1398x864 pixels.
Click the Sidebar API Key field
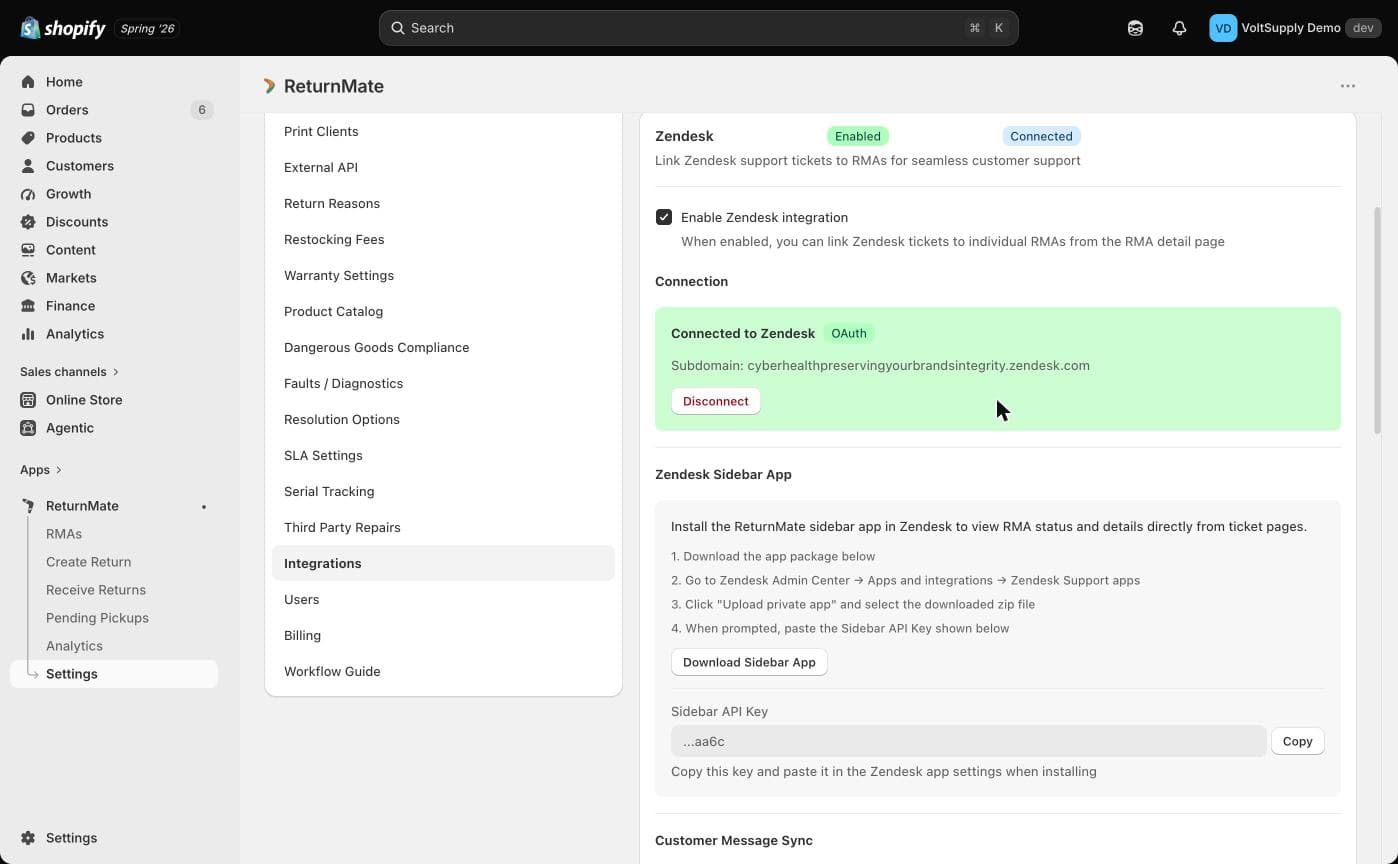click(x=968, y=741)
